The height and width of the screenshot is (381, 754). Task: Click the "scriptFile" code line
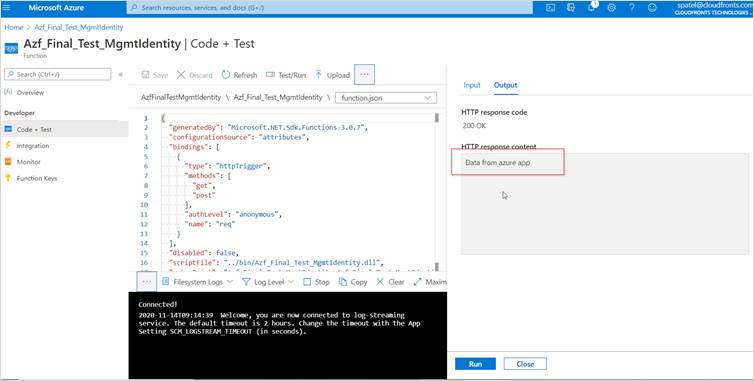pyautogui.click(x=276, y=263)
